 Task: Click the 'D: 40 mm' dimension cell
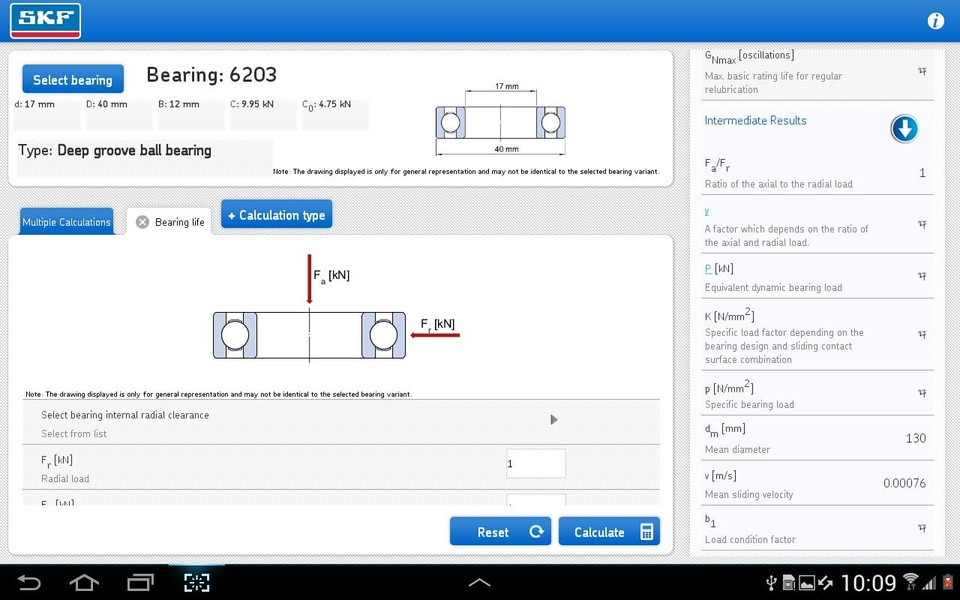[119, 114]
